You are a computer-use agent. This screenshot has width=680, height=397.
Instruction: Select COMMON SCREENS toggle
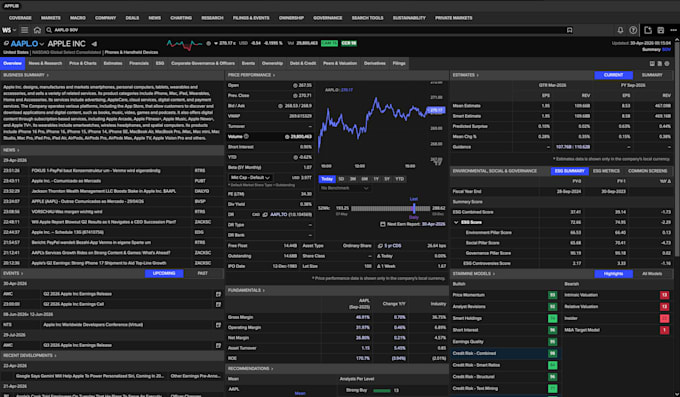click(x=647, y=171)
